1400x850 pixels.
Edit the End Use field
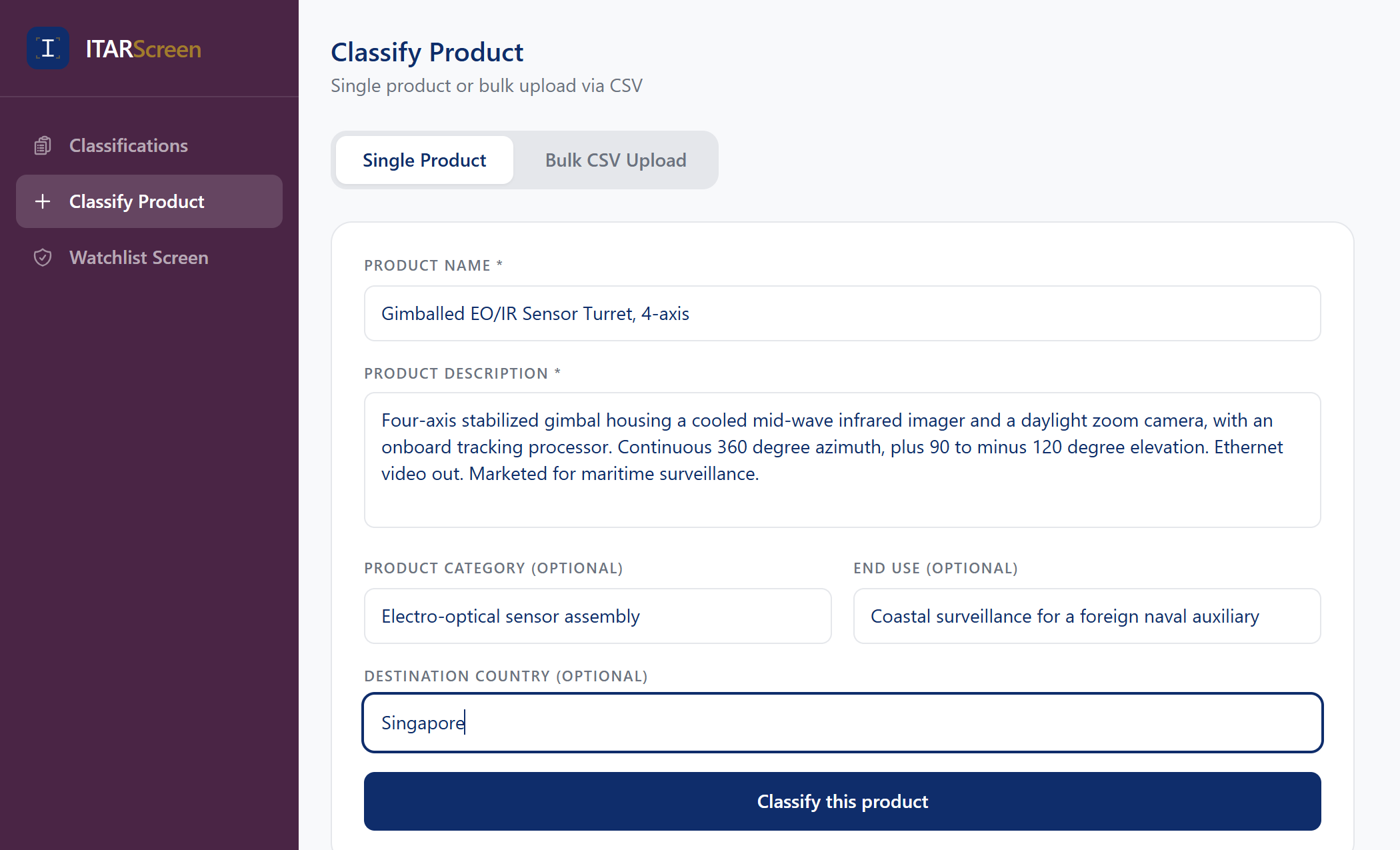[1087, 616]
